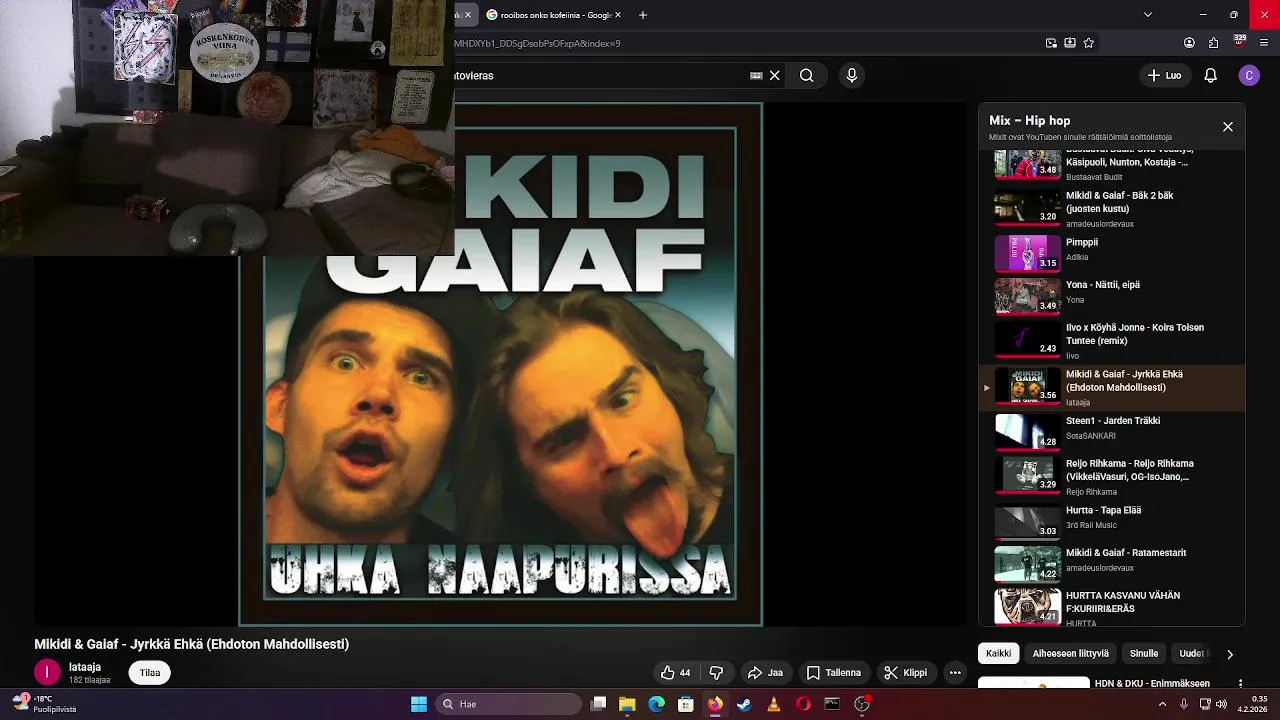Play Iivo x Köyhä Jonne - Koira Toisen Tuntee
Screen dimensions: 1280x720
(1112, 341)
